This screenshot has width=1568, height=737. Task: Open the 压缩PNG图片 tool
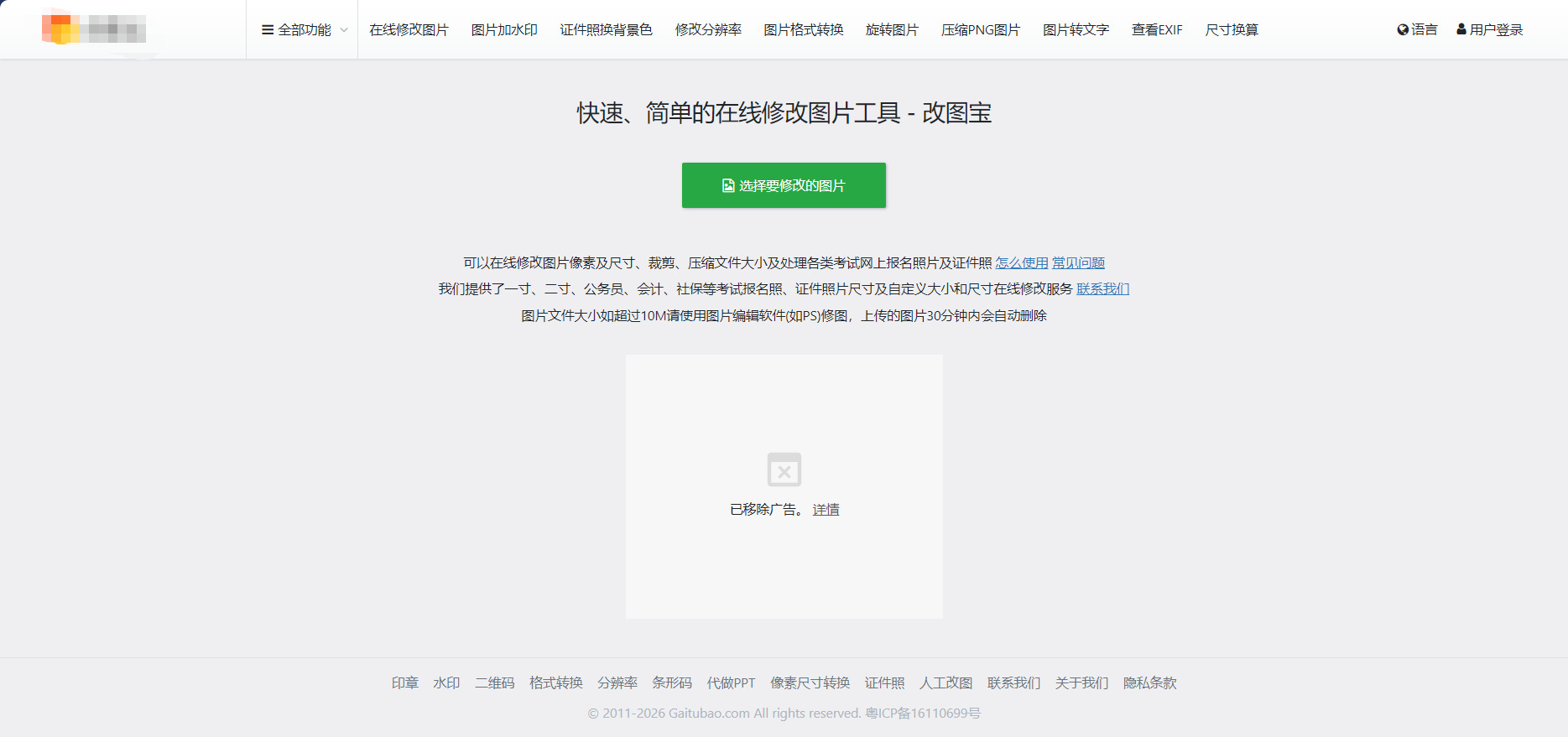click(x=981, y=30)
